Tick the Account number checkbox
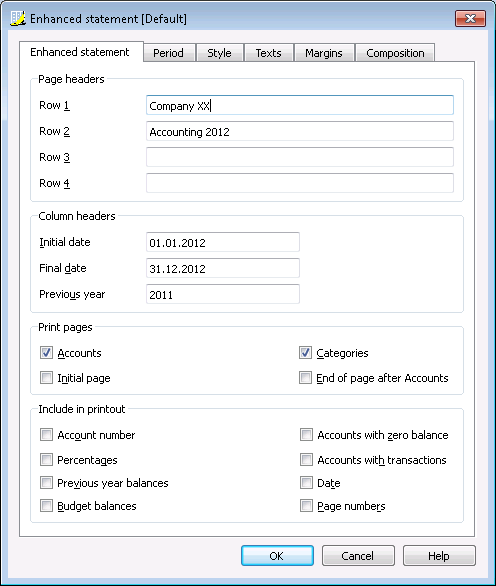The height and width of the screenshot is (586, 496). [x=46, y=435]
